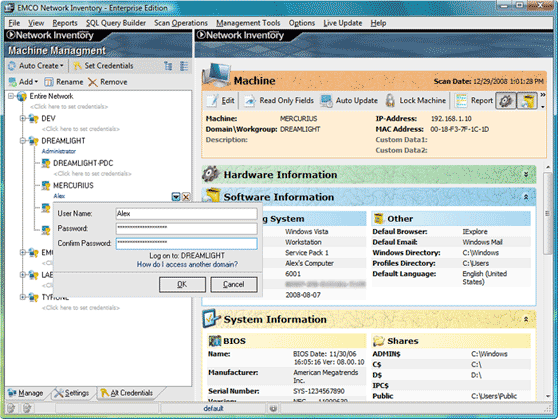558x419 pixels.
Task: Expand the TYRONE domain node
Action: point(23,297)
